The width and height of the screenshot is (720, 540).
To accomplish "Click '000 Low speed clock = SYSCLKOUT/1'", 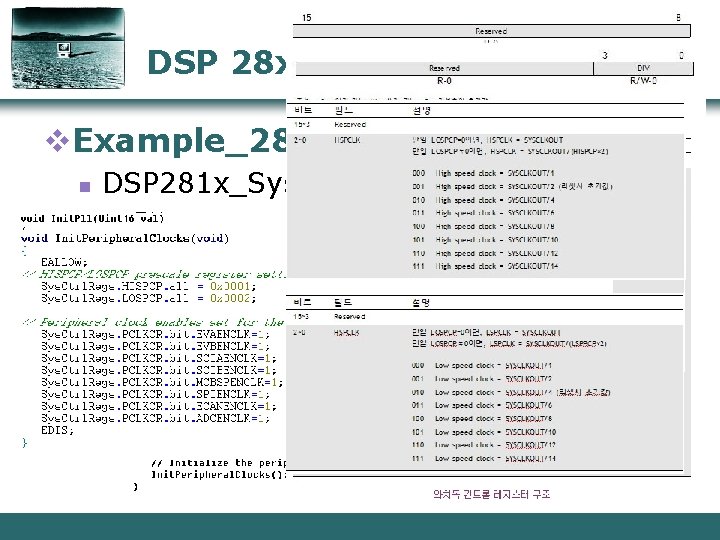I will point(482,366).
